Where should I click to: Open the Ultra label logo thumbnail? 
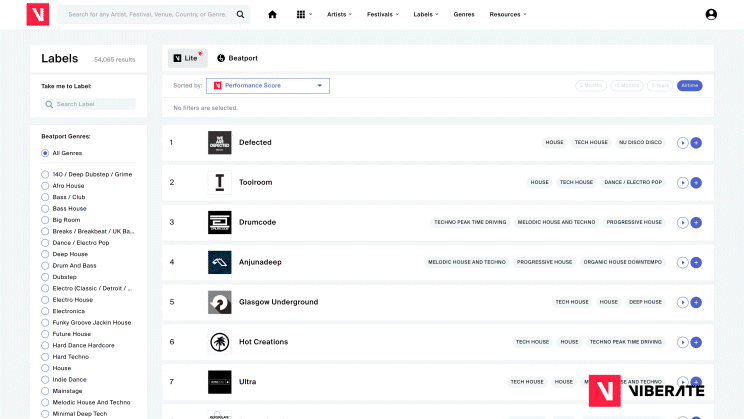click(x=220, y=382)
